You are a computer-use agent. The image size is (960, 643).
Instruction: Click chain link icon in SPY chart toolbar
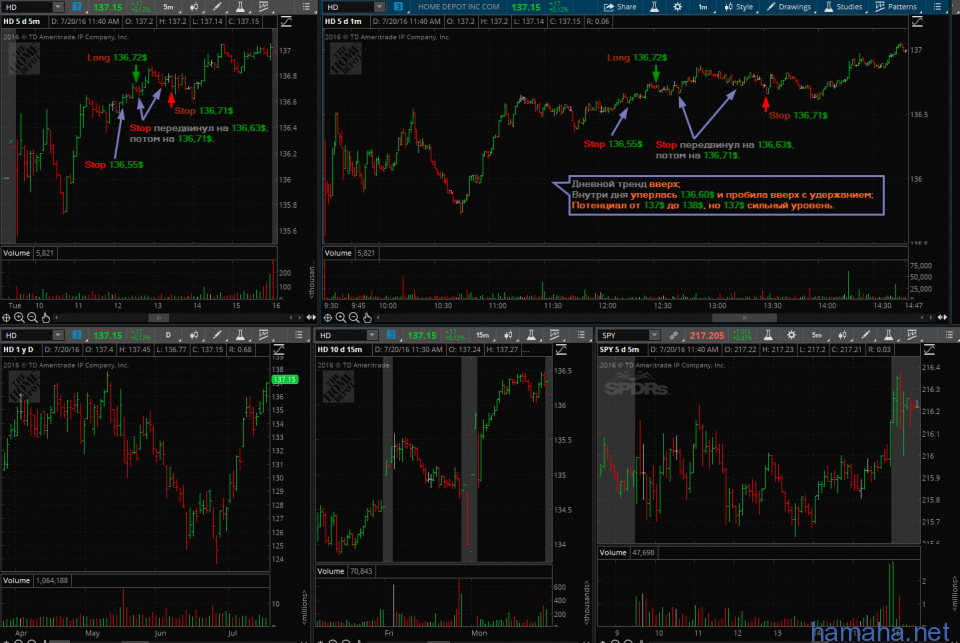click(673, 336)
